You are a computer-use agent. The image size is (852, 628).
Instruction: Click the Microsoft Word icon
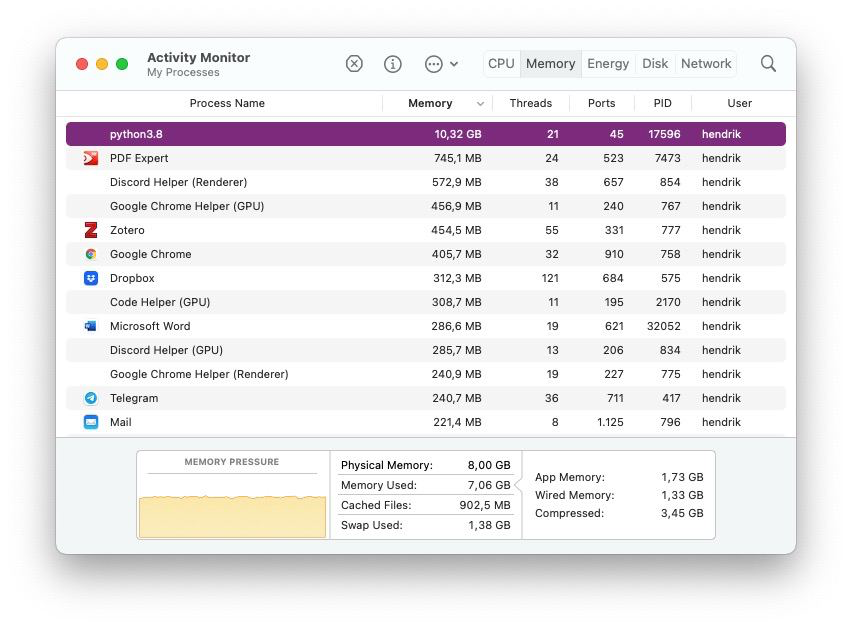coord(91,326)
